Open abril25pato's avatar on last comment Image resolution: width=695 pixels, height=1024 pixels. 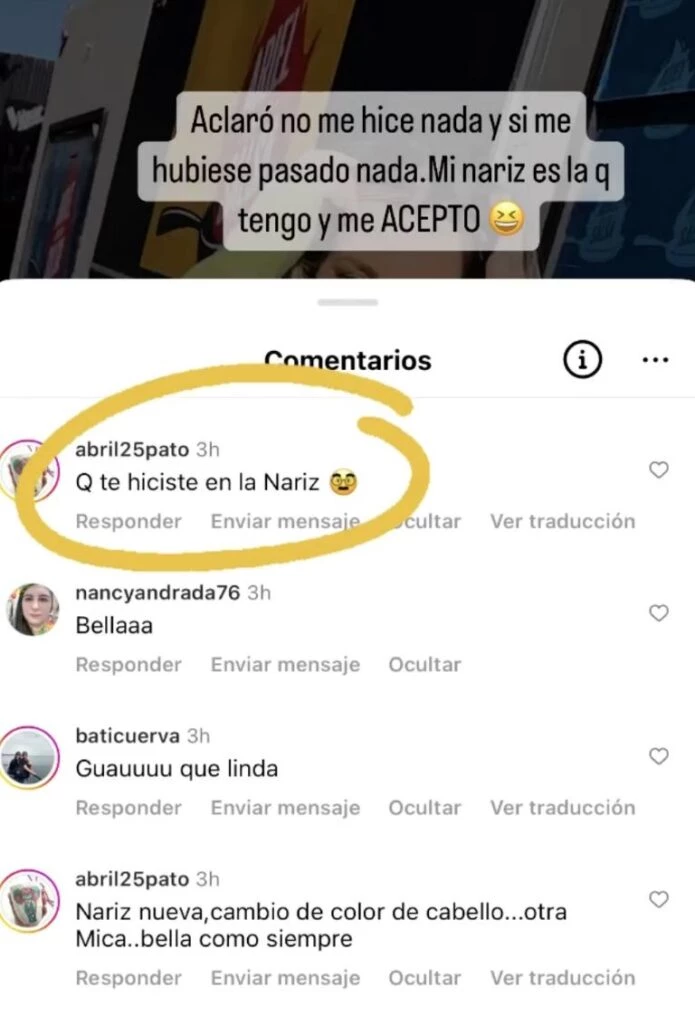tap(29, 900)
